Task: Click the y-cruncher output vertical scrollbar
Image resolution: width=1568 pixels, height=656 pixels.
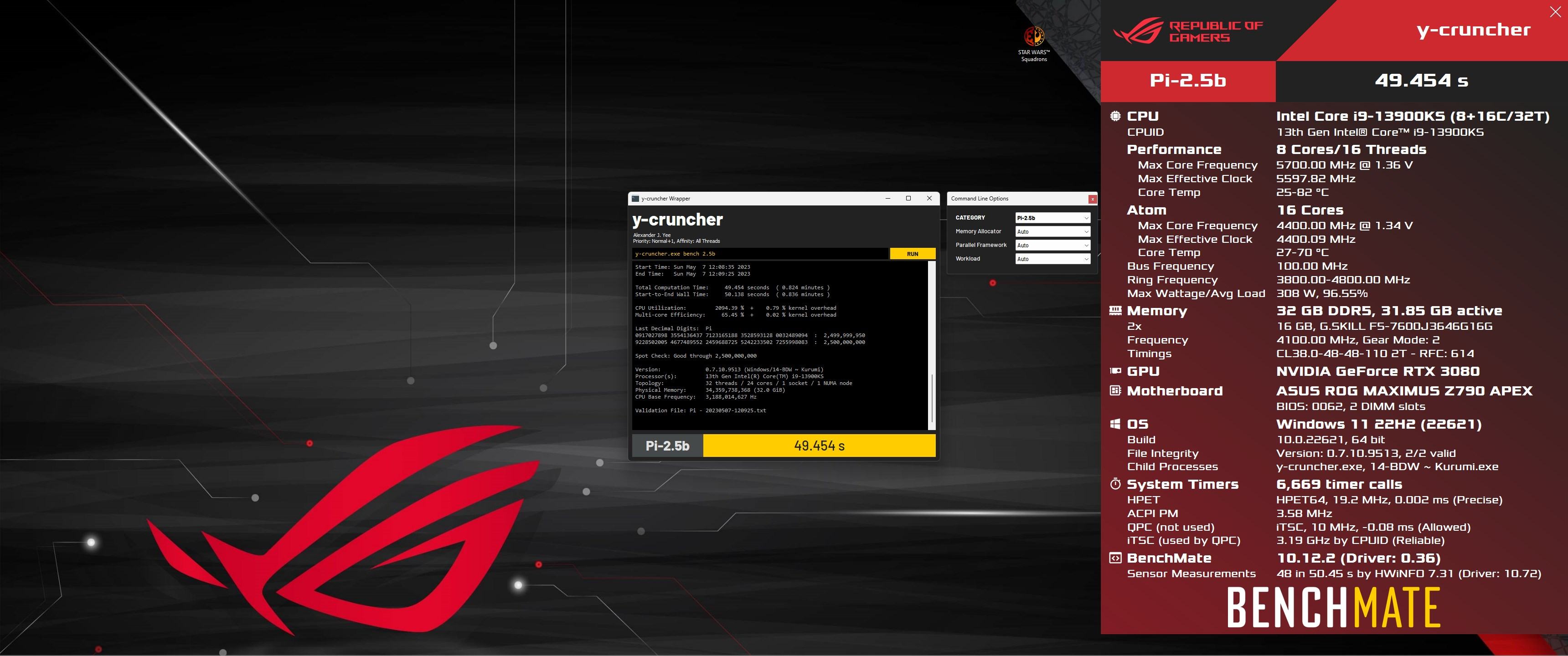Action: tap(931, 345)
